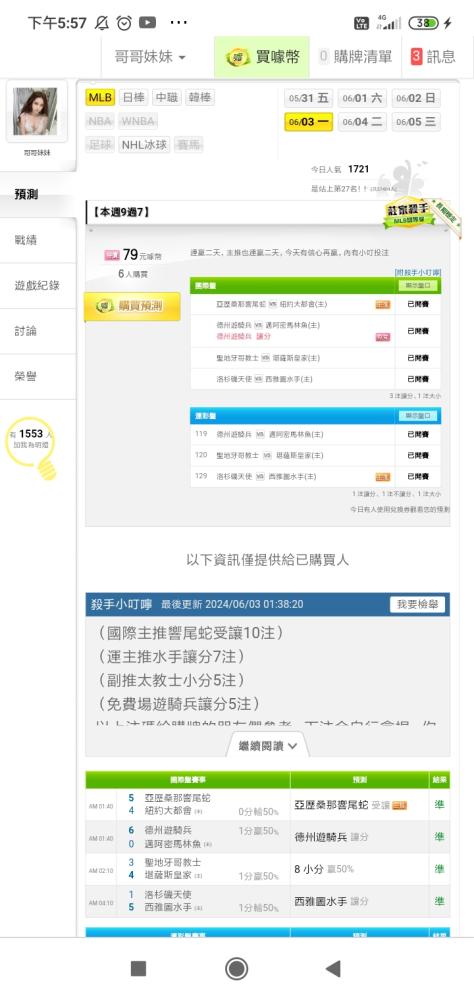Tap the Android back triangle icon
474x1000 pixels.
click(x=333, y=968)
